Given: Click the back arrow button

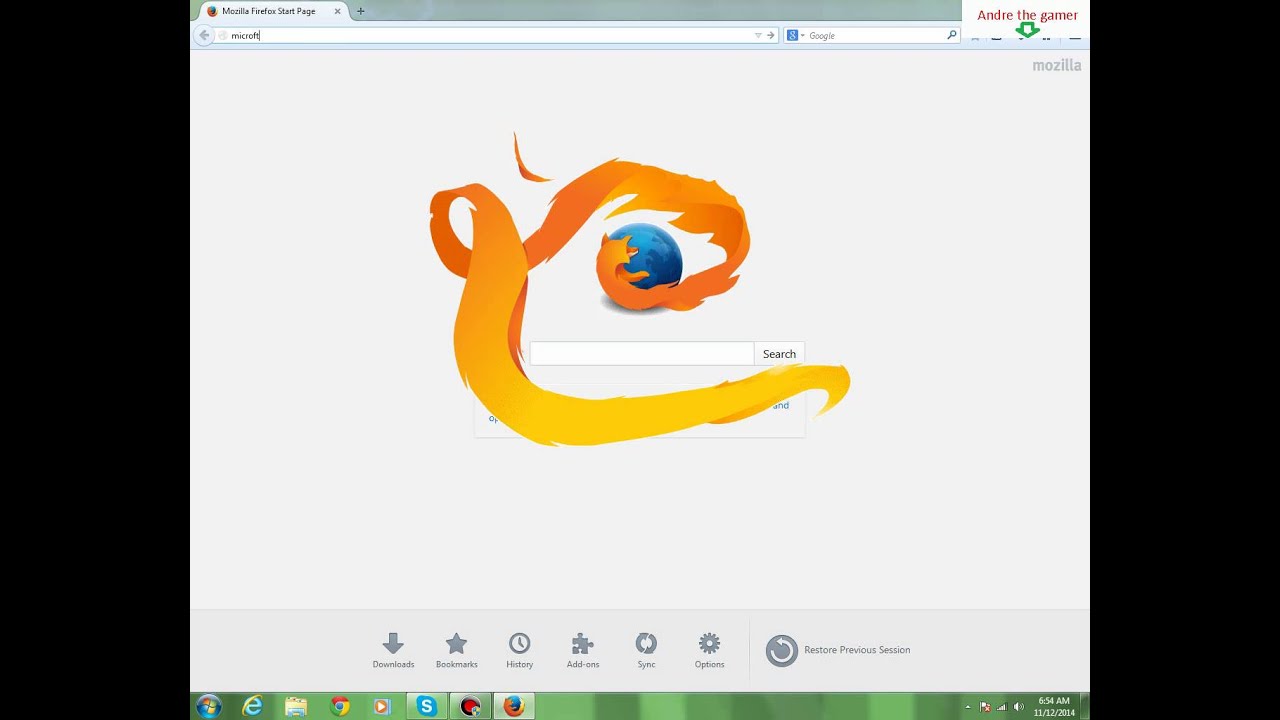Looking at the screenshot, I should pyautogui.click(x=204, y=35).
